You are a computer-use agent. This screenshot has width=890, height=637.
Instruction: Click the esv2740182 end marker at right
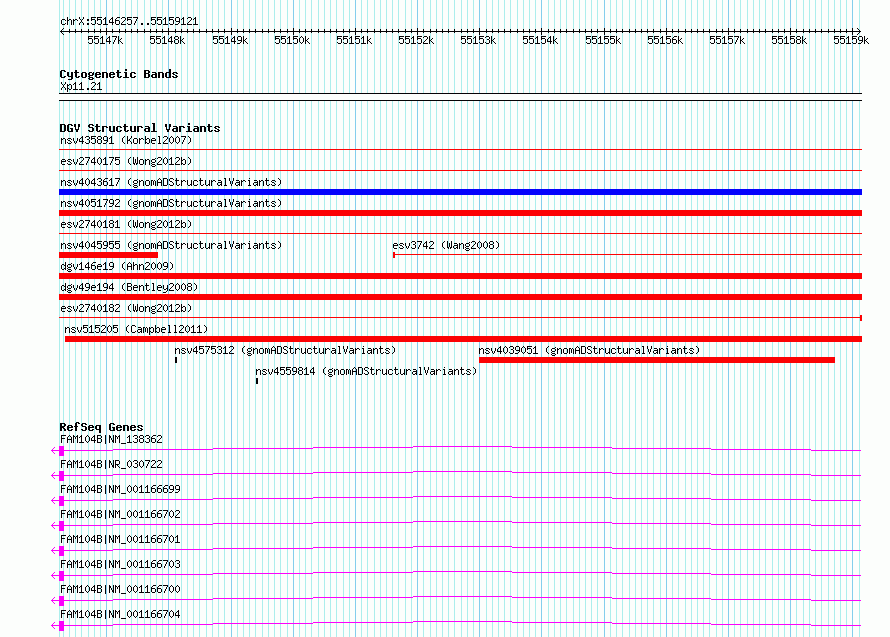pos(861,318)
